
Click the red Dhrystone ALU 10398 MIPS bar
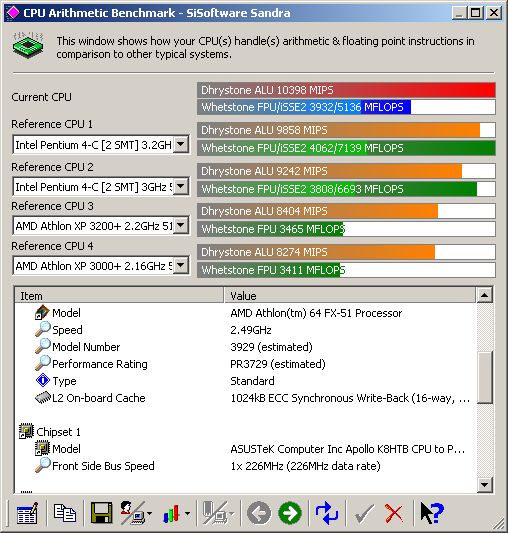346,90
